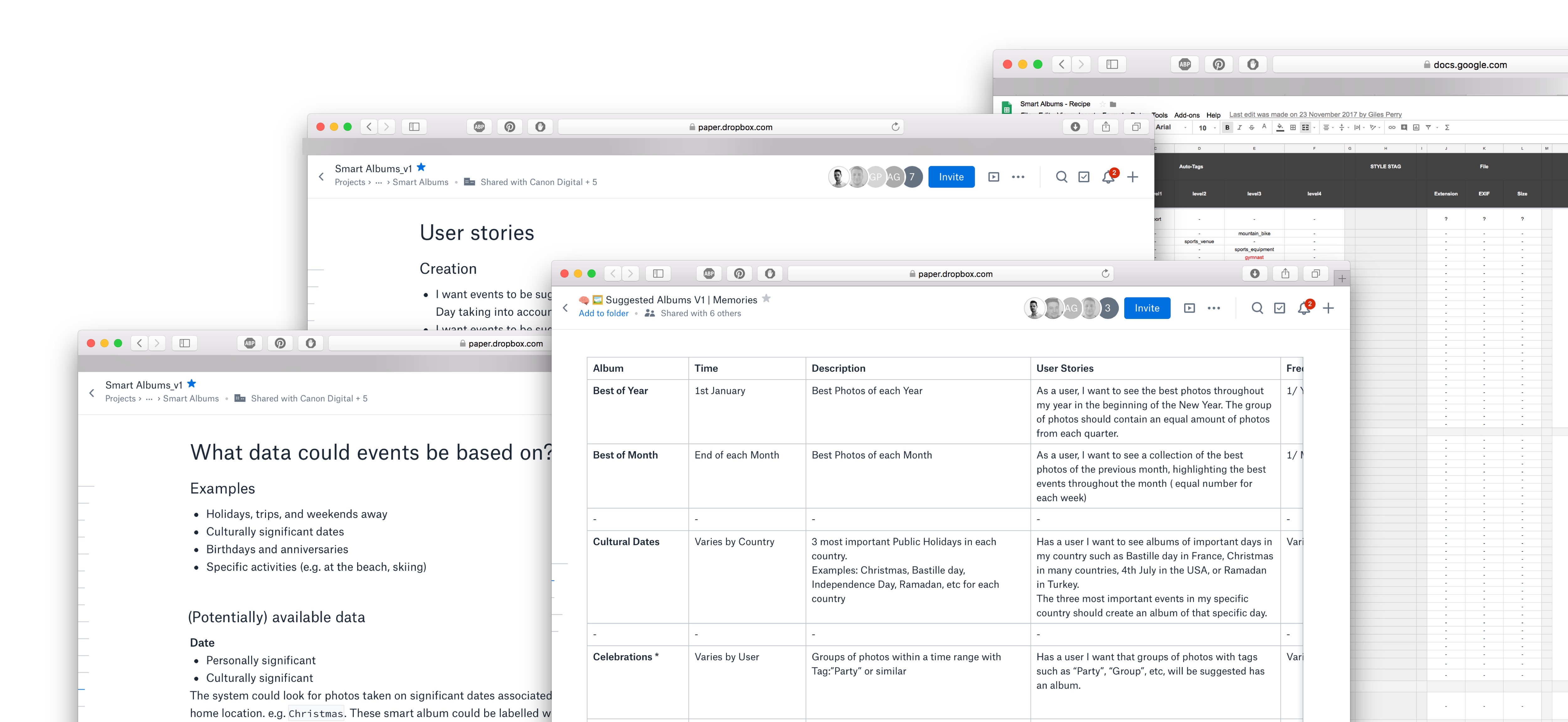Viewport: 1568px width, 722px height.
Task: Click share icon in User stories window toolbar
Action: 1106,127
